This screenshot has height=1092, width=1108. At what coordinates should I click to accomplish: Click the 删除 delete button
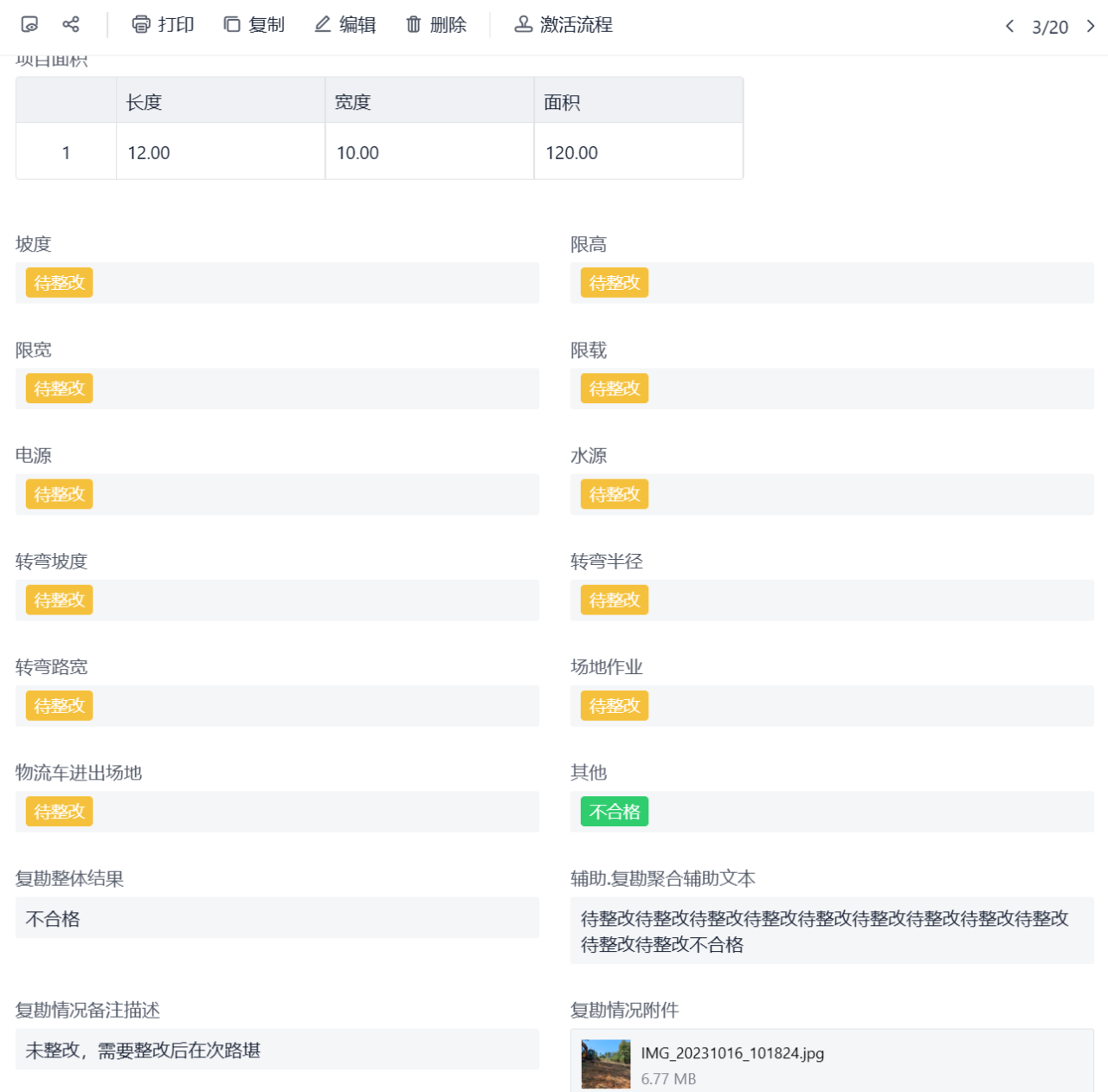click(x=436, y=24)
